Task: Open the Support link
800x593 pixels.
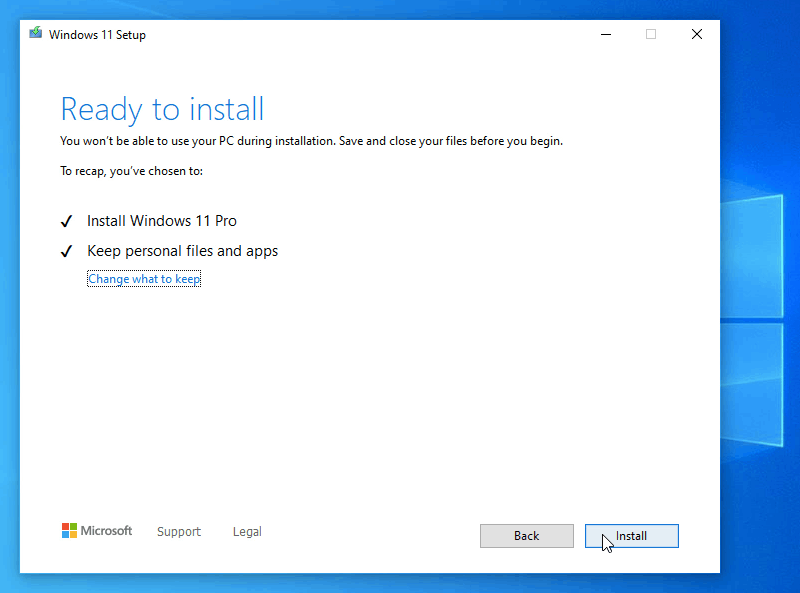Action: click(179, 532)
